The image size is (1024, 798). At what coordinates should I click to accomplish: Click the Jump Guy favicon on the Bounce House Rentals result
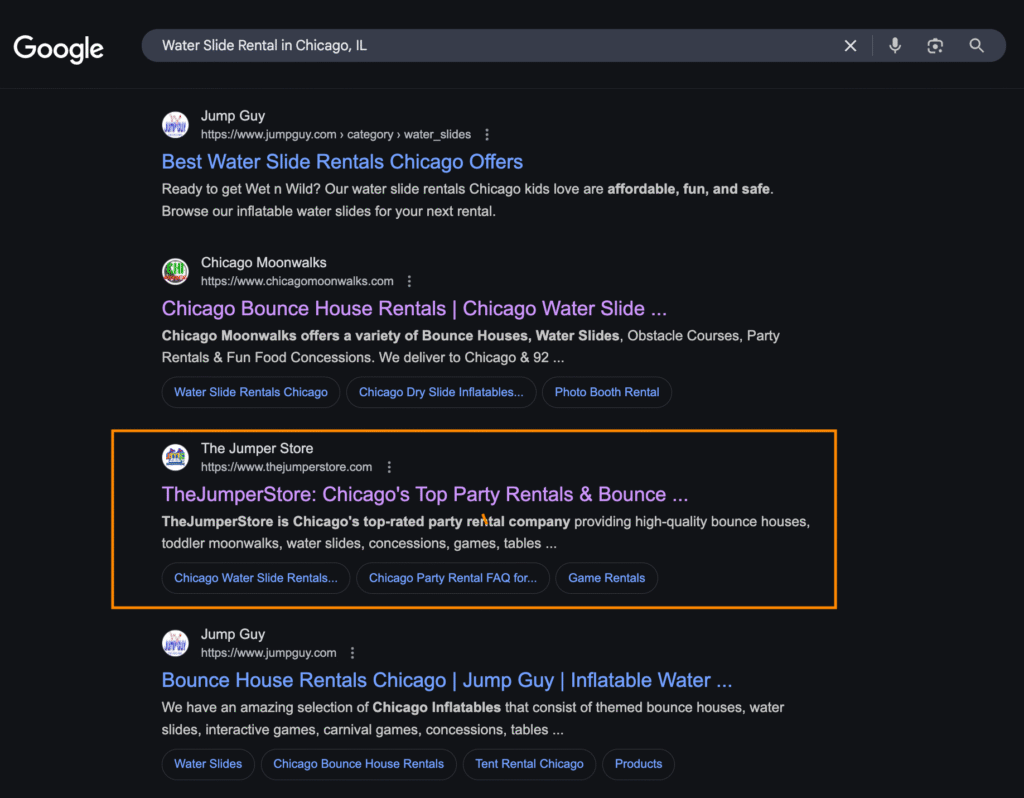[x=175, y=643]
